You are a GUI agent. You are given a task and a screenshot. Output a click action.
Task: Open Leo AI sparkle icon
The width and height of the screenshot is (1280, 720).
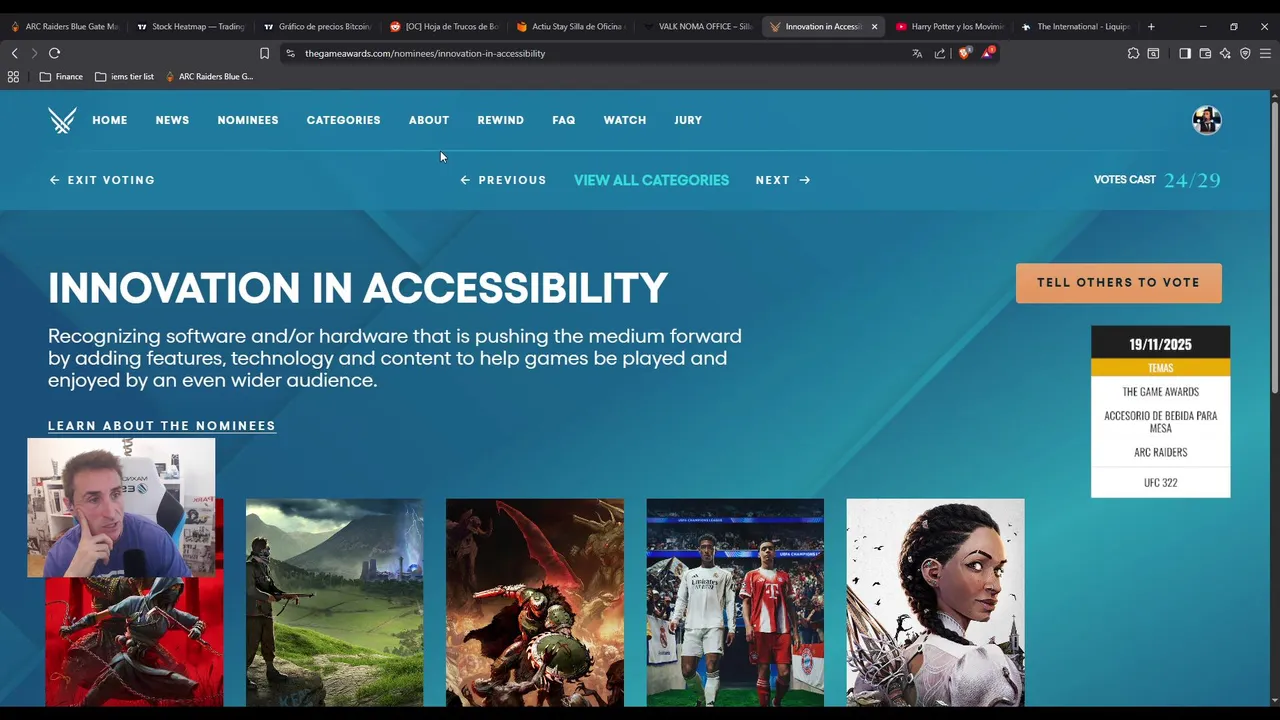pos(1225,53)
